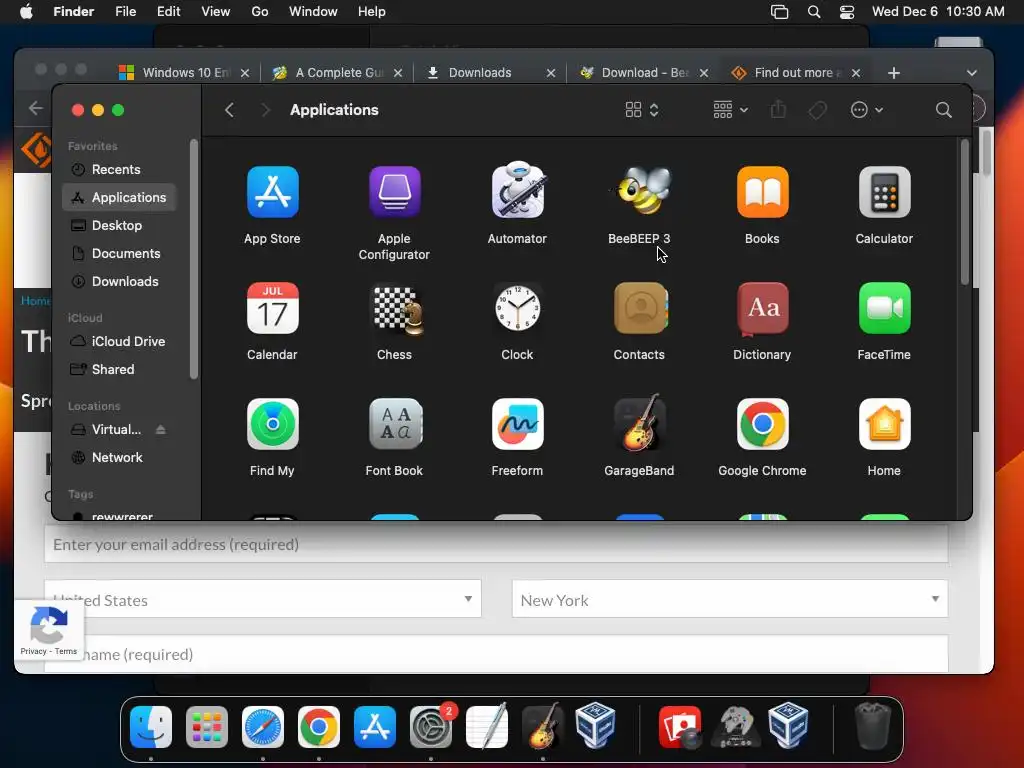Open the United States country dropdown
Viewport: 1024px width, 768px height.
pyautogui.click(x=263, y=599)
